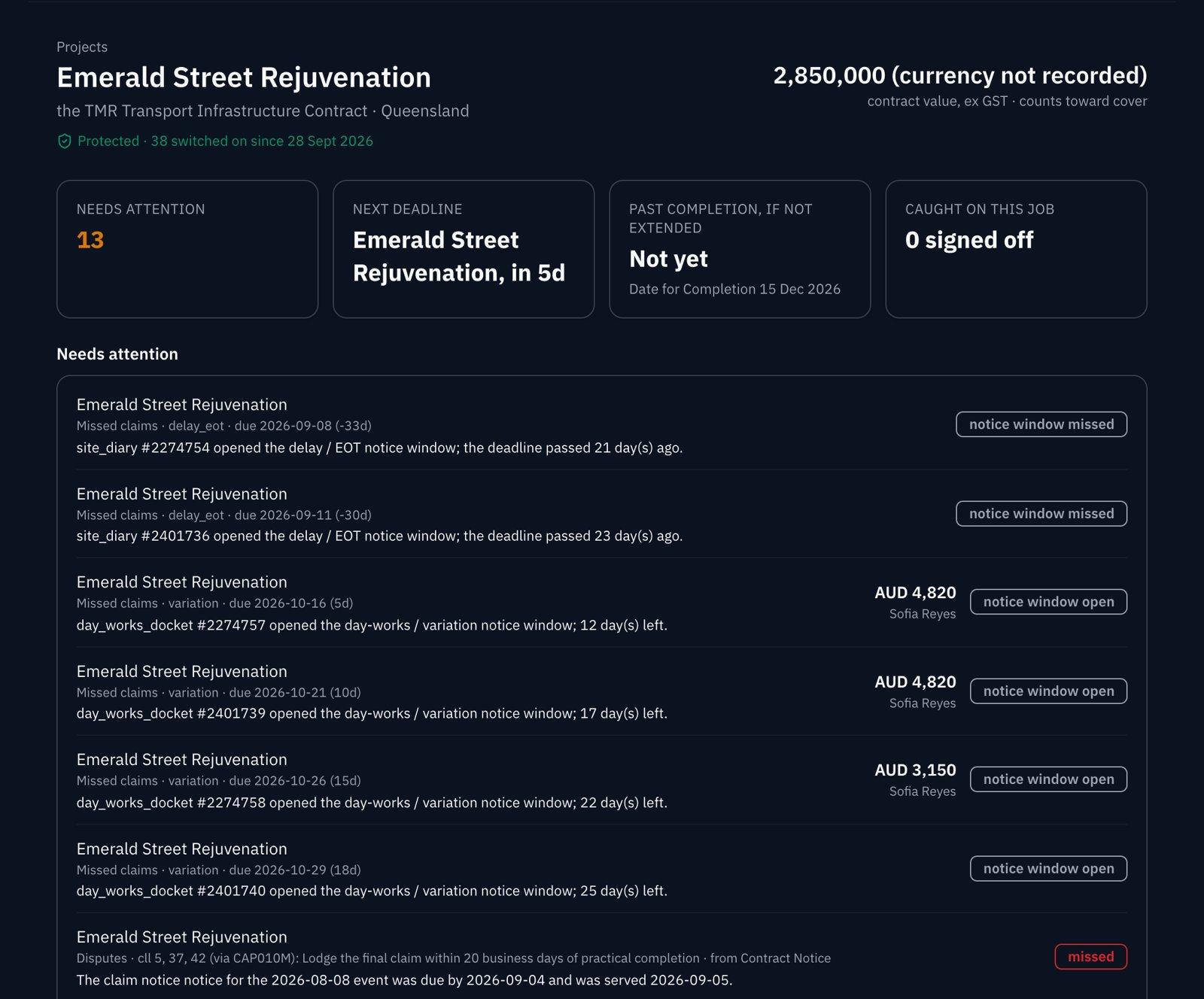Click the claim notice 'served 2026-09-05' sentence
Screen dimensions: 1204x999
(404, 980)
